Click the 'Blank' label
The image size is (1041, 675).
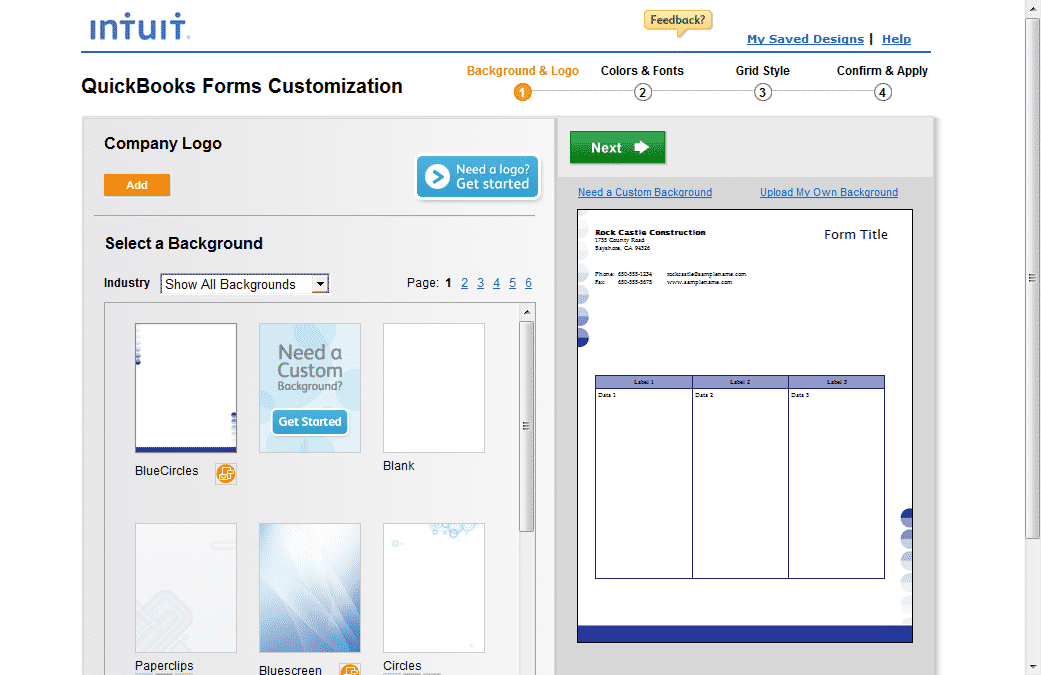click(398, 466)
